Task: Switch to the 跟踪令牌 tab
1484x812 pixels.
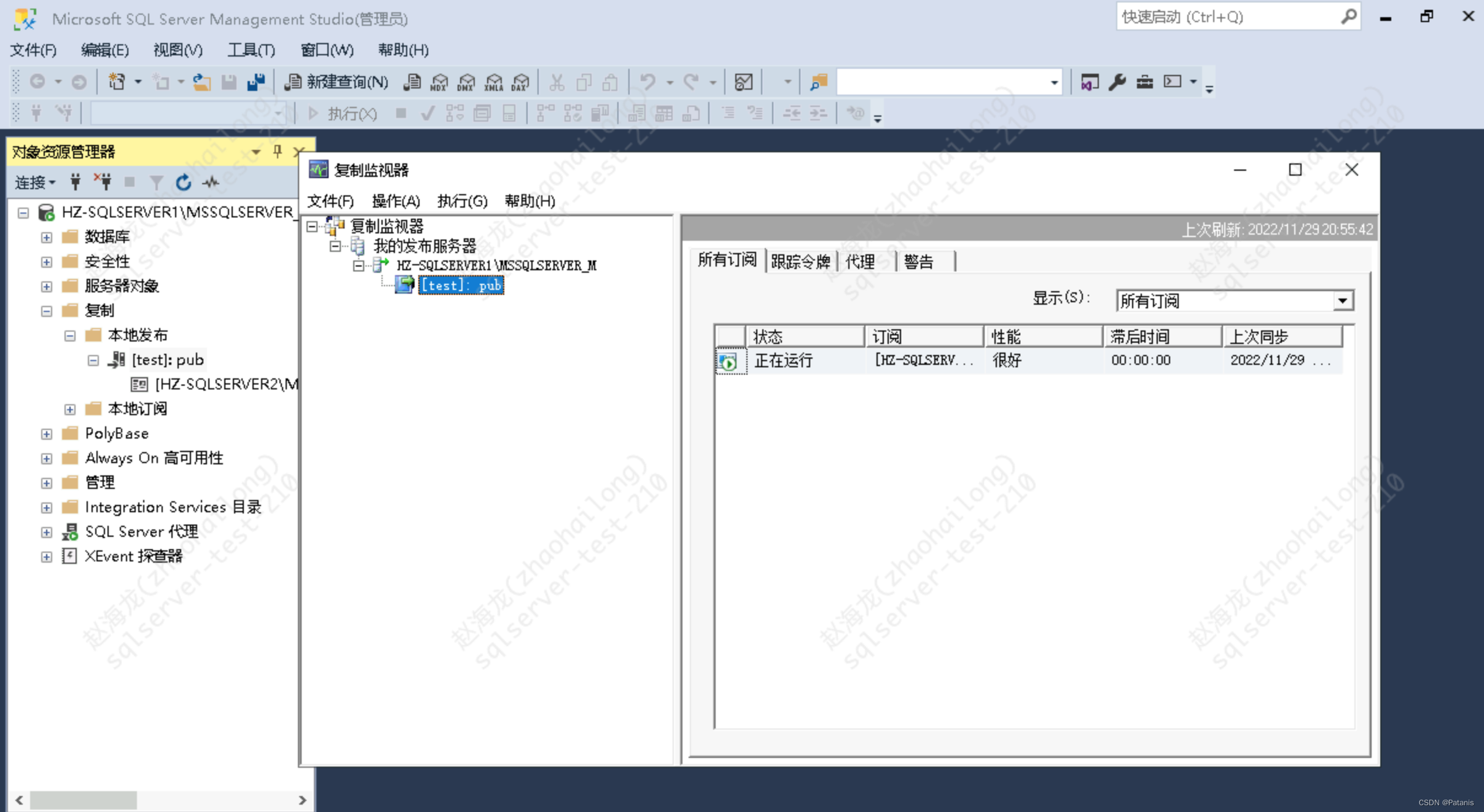Action: (x=800, y=262)
